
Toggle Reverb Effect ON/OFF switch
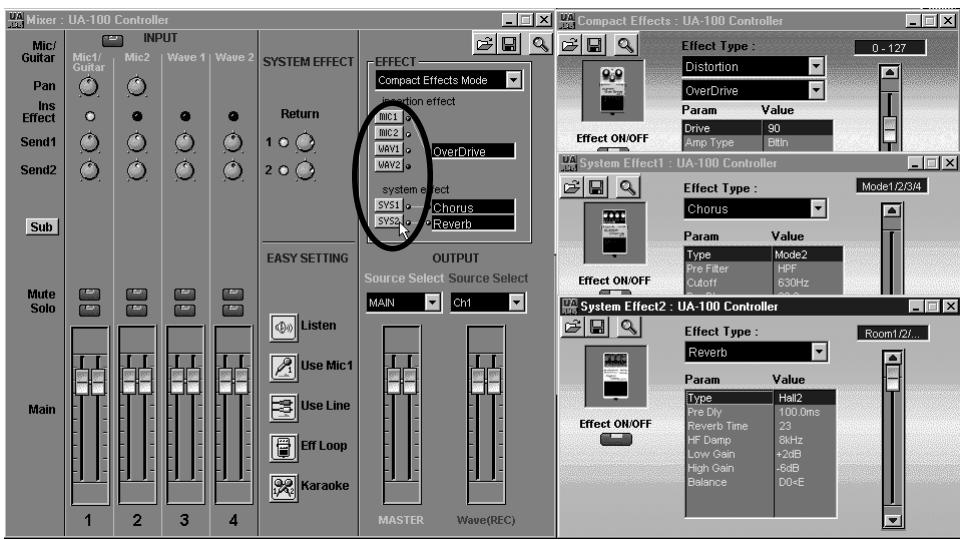(616, 439)
